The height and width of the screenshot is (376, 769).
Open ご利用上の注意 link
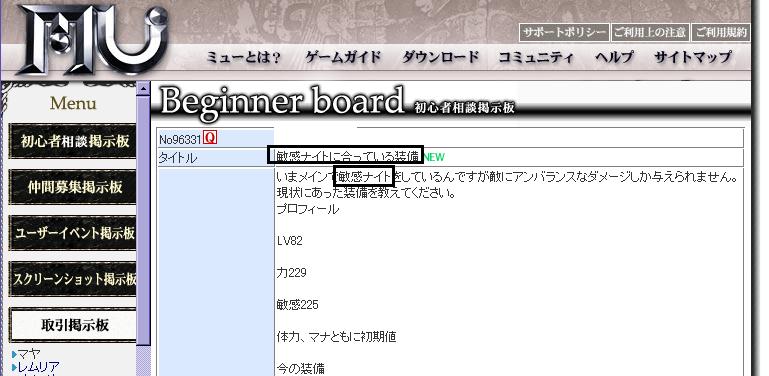click(650, 33)
